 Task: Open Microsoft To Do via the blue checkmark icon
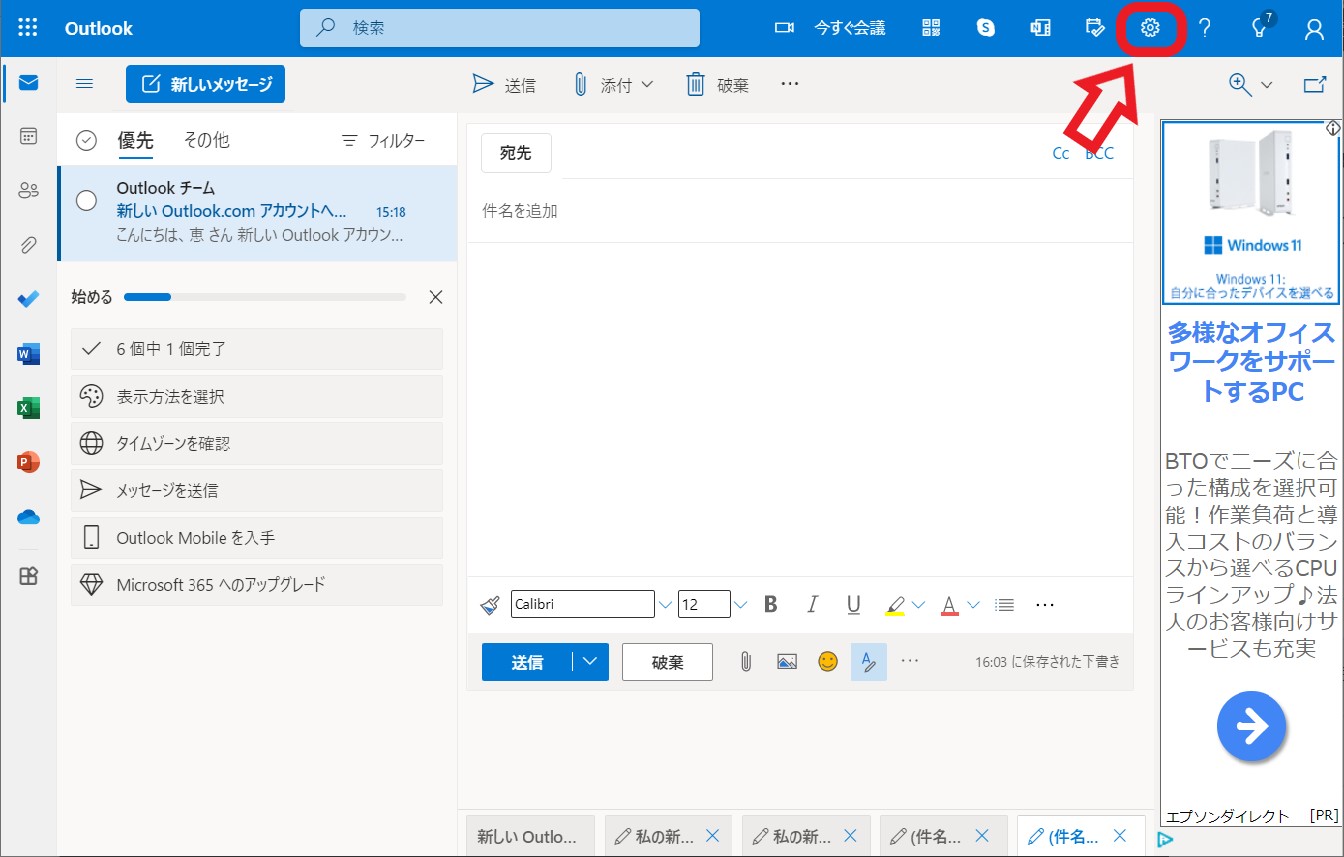pyautogui.click(x=27, y=298)
